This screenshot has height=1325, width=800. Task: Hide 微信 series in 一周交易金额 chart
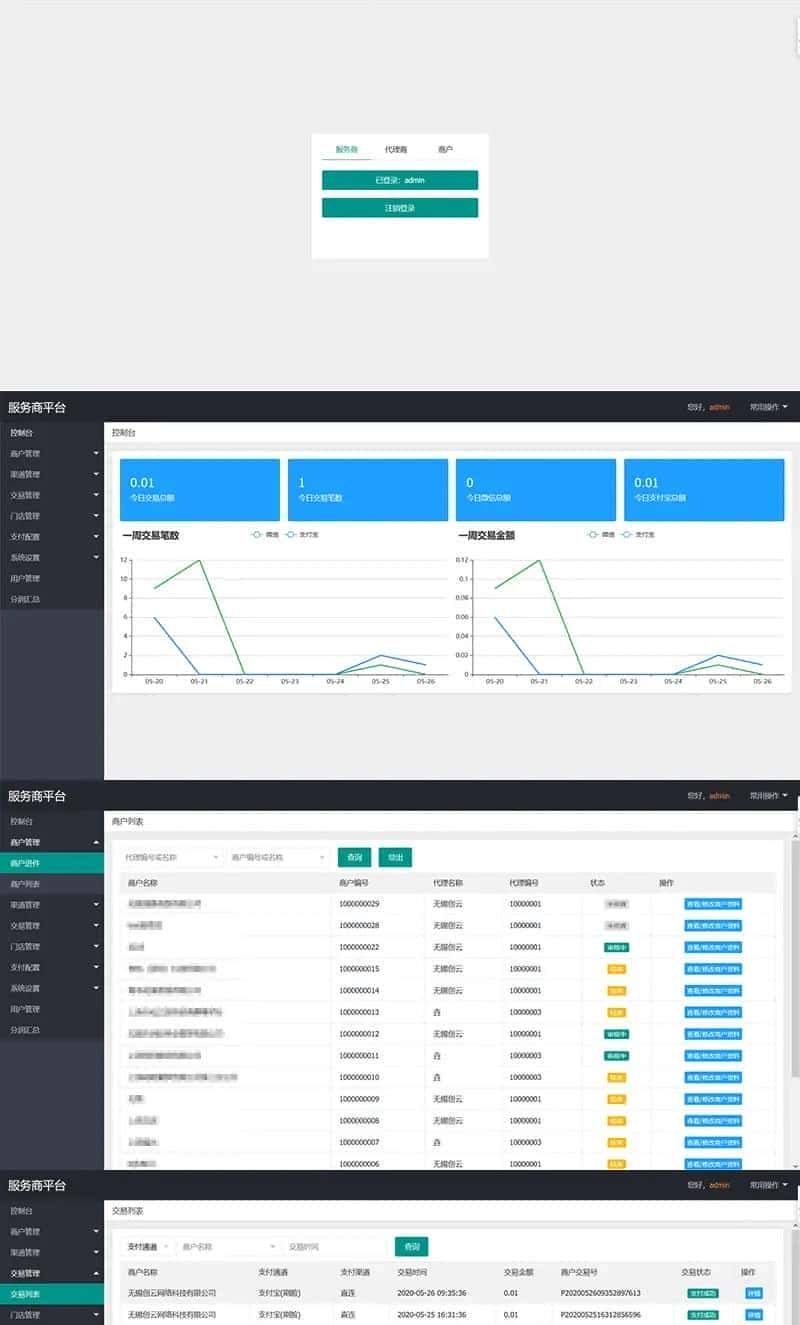(602, 535)
